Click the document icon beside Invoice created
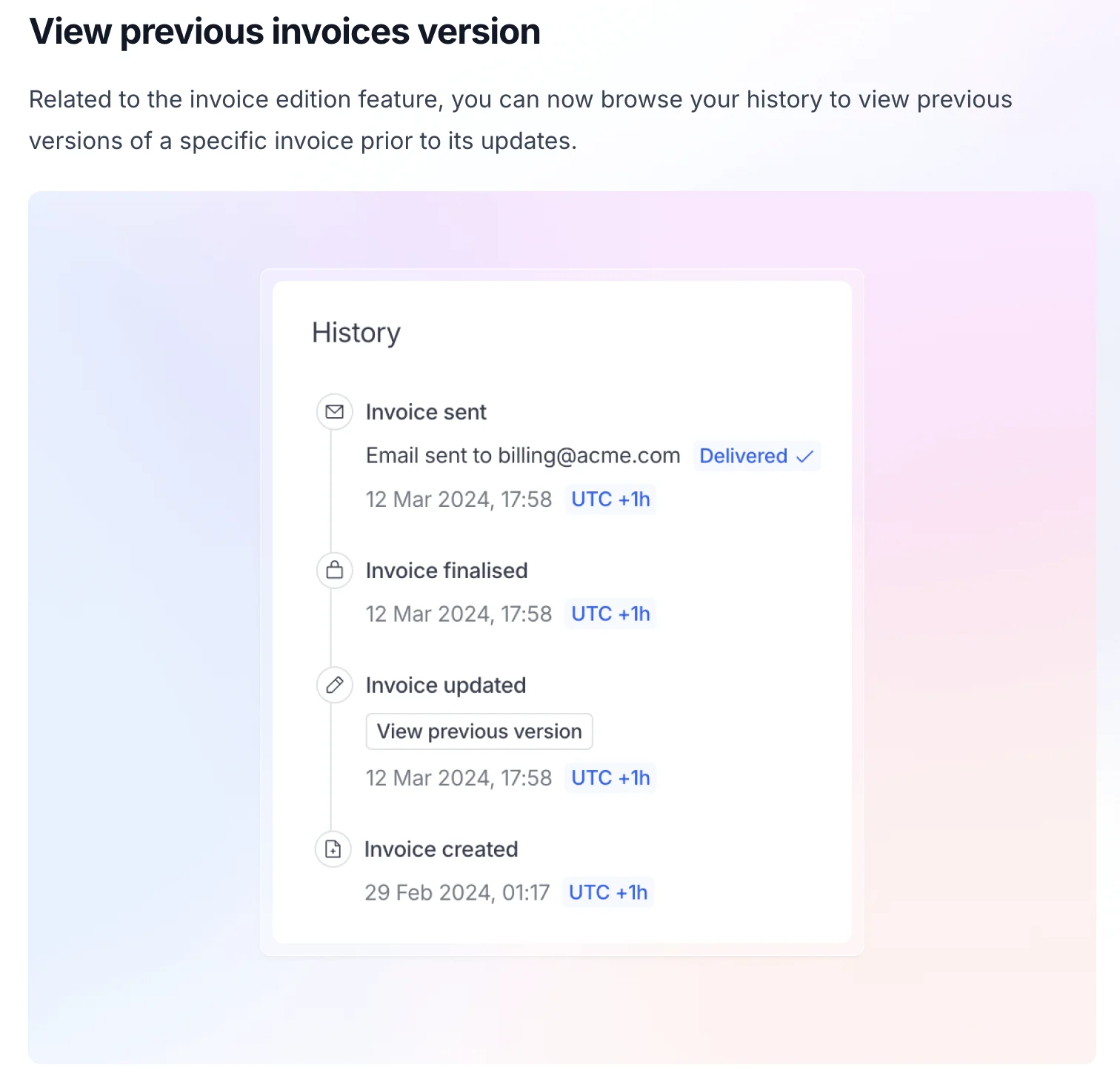Viewport: 1120px width, 1079px height. pyautogui.click(x=333, y=849)
